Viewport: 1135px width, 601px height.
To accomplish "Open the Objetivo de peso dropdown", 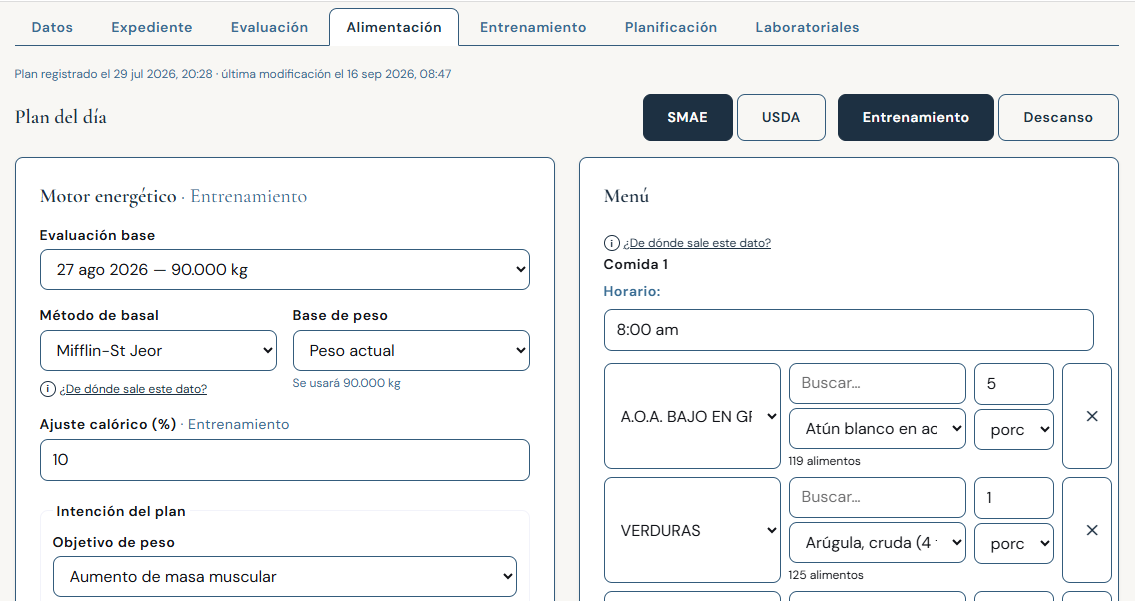I will 284,576.
